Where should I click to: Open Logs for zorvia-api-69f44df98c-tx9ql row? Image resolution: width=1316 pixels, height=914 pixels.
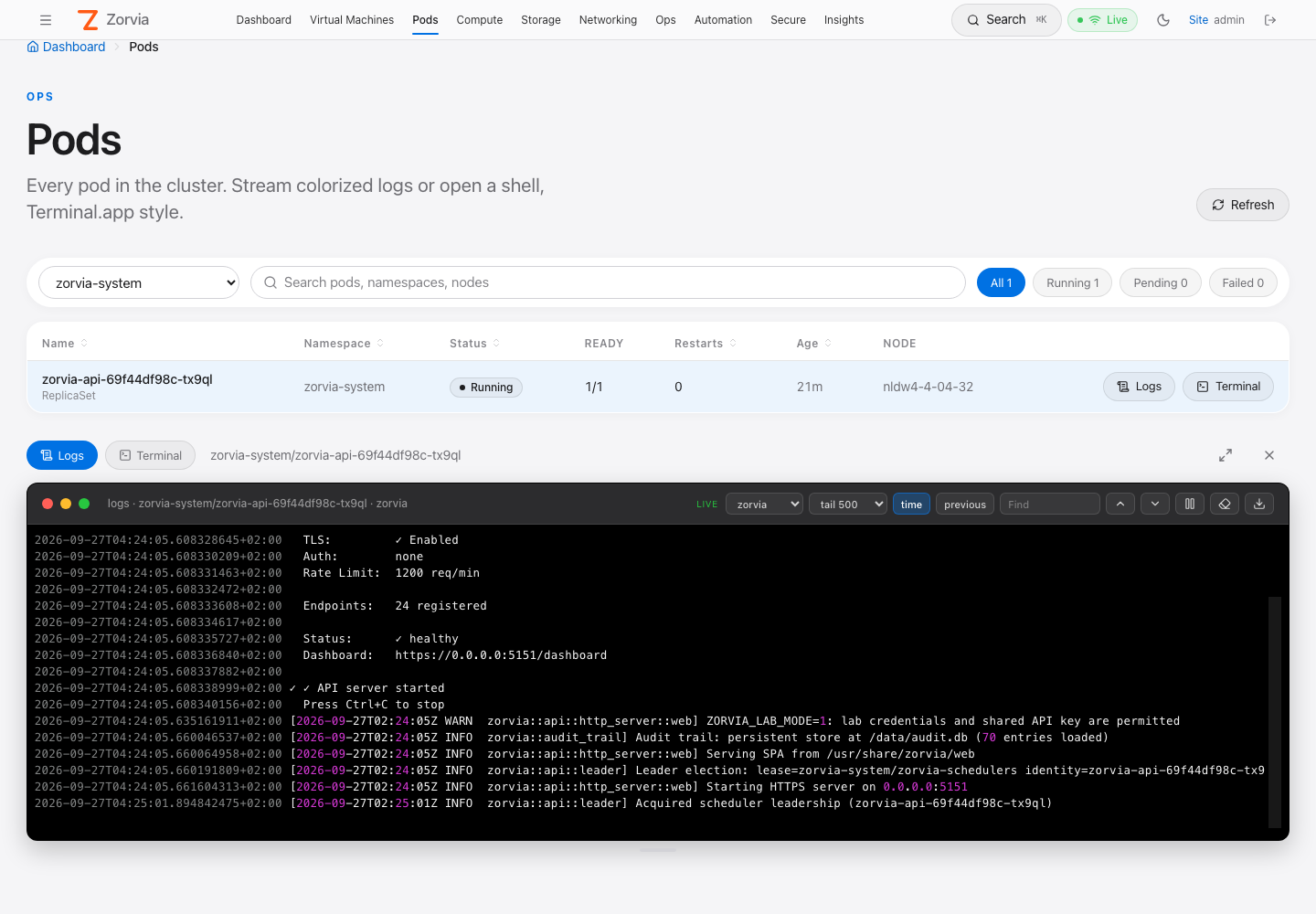1139,387
